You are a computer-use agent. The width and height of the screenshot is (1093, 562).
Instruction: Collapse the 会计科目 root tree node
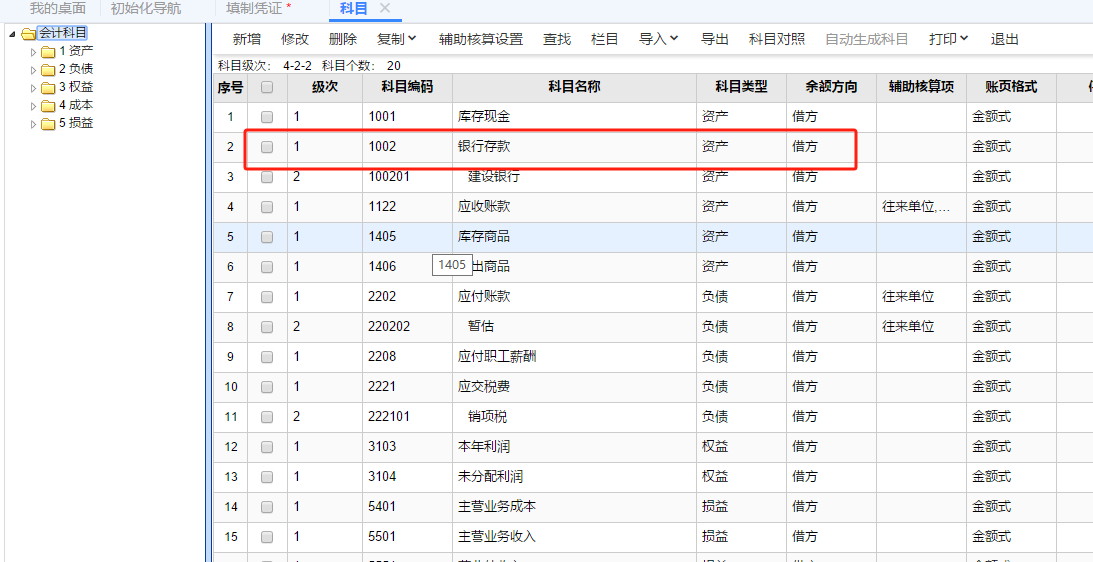tap(12, 34)
